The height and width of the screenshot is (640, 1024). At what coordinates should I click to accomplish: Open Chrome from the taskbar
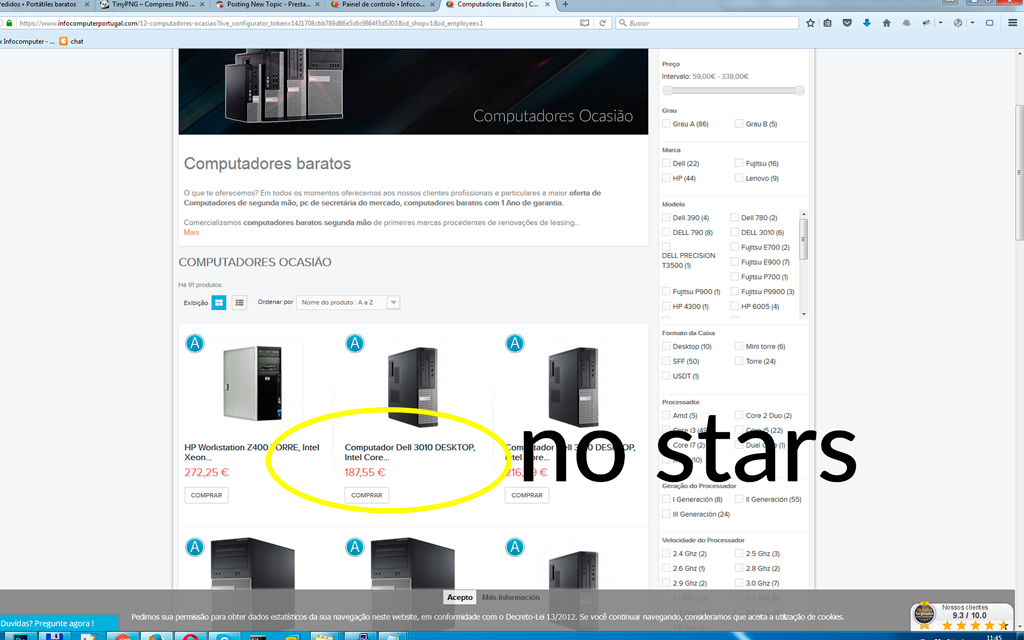(x=122, y=637)
